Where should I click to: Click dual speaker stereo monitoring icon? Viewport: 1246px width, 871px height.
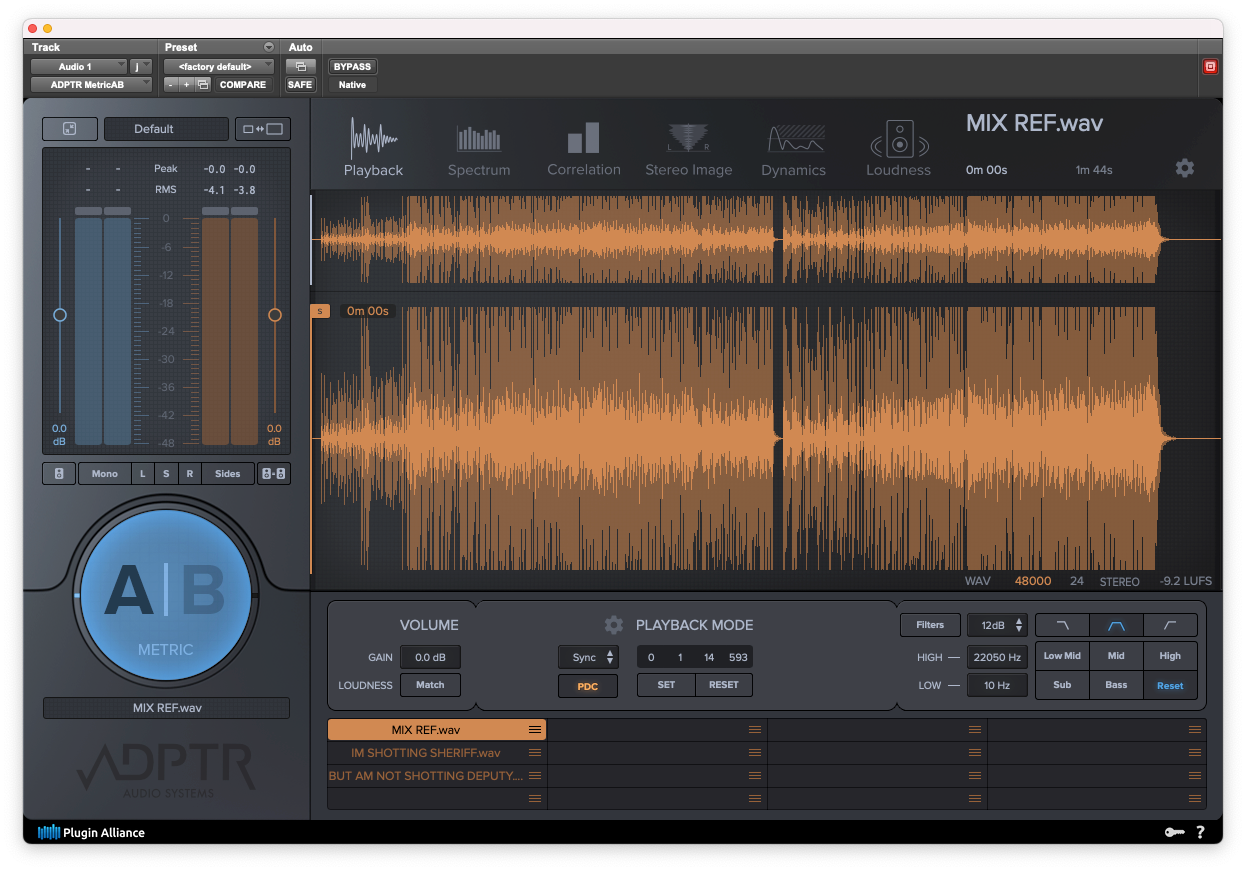coord(274,474)
